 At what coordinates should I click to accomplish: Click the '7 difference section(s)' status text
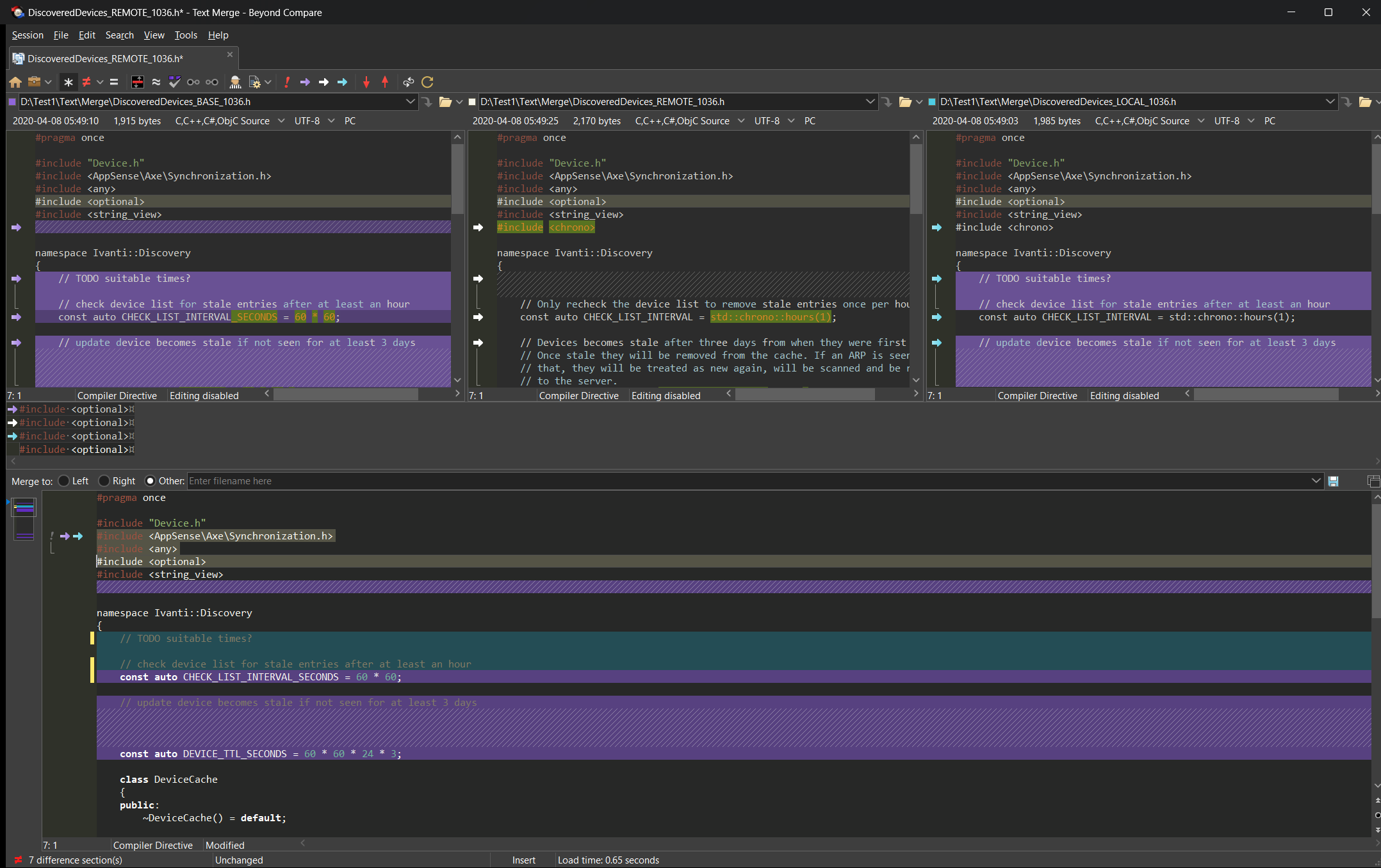tap(76, 860)
